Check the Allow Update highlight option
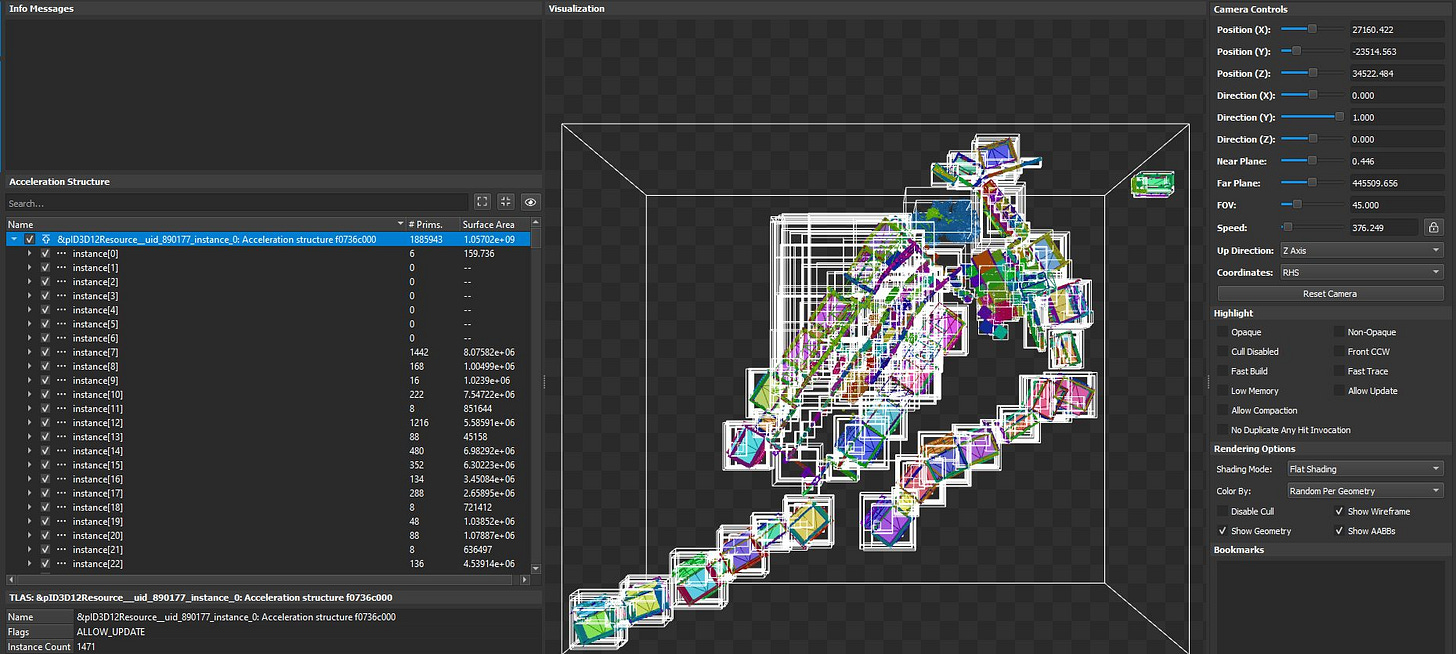 coord(1339,391)
